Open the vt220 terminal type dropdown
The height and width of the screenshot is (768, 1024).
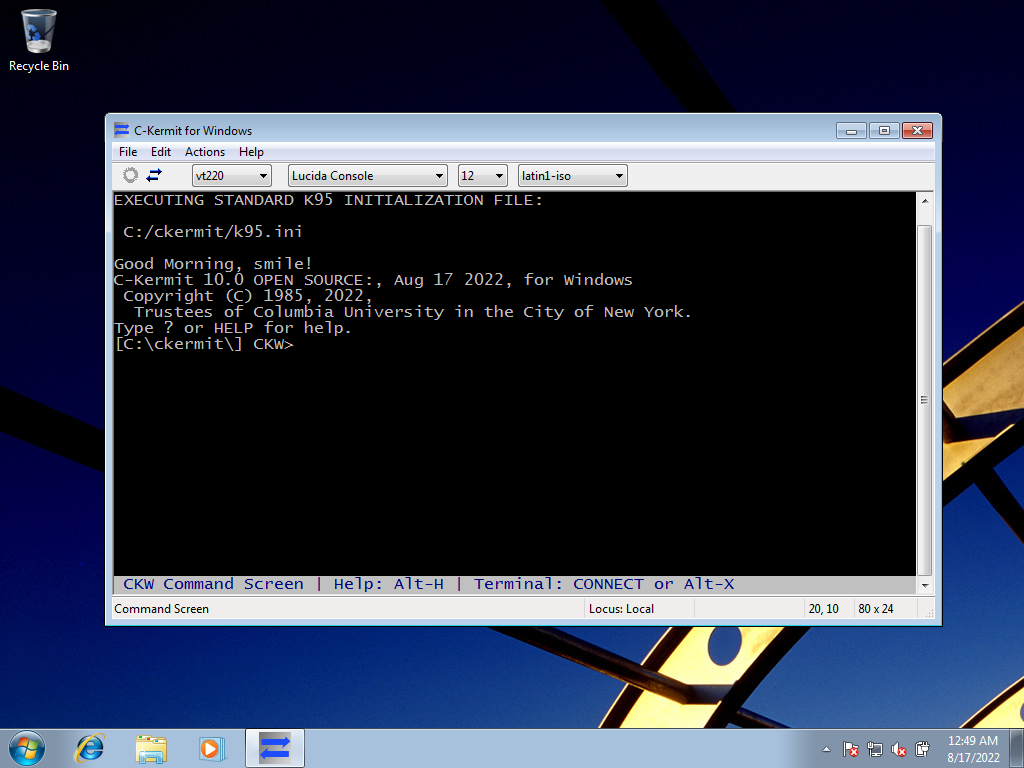pos(232,176)
